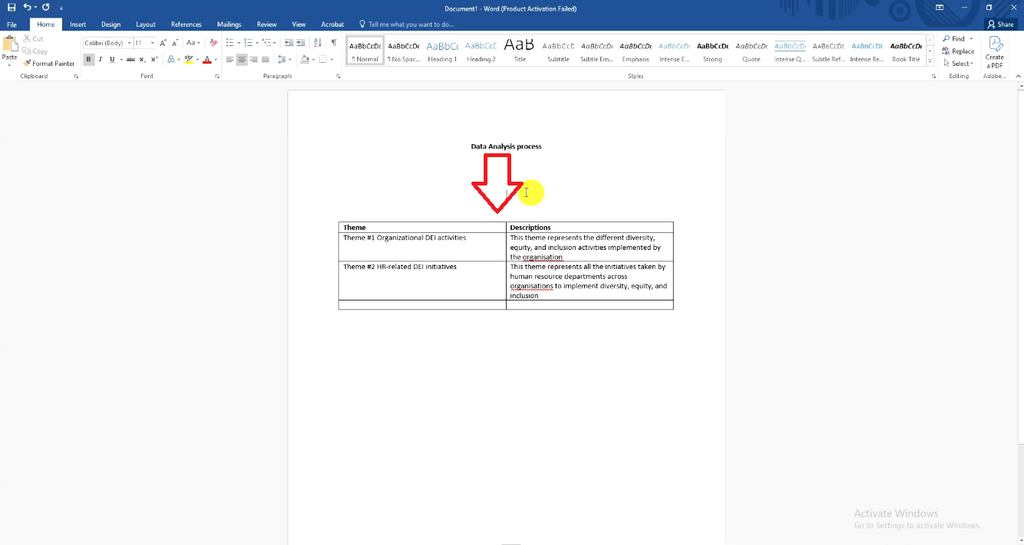Increase font size with grow font icon
The width and height of the screenshot is (1024, 545).
pos(163,43)
